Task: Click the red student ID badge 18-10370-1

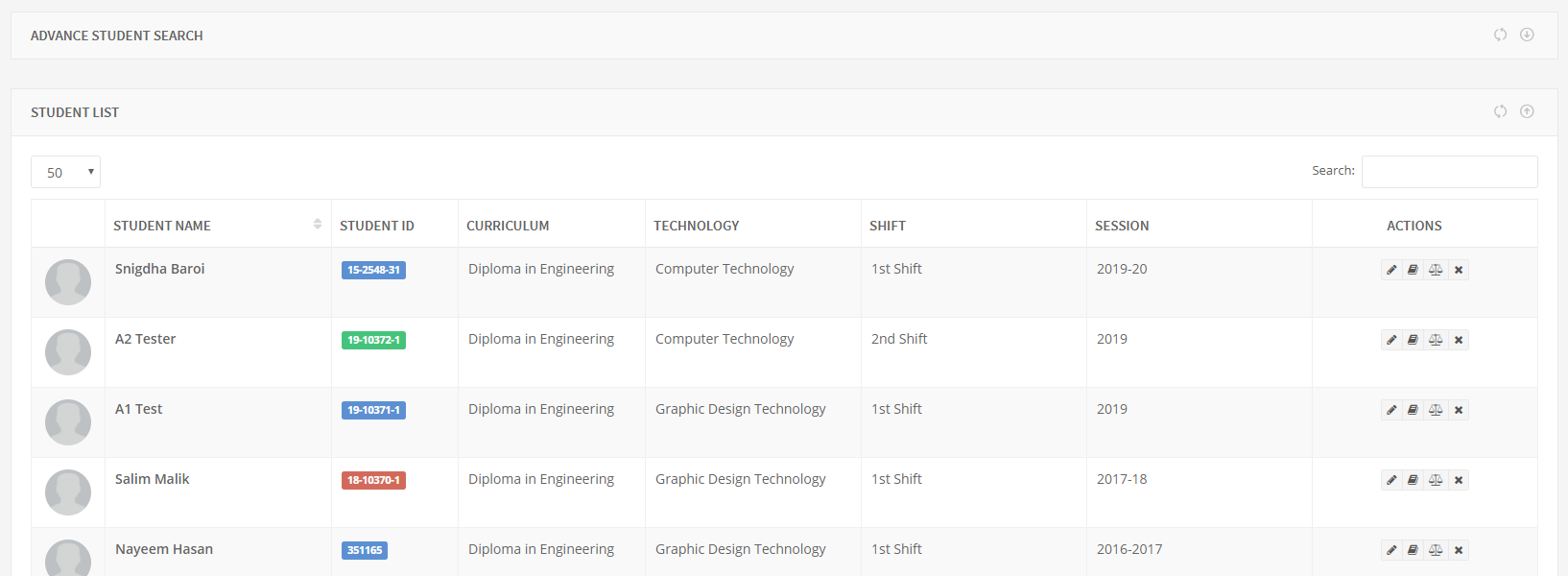Action: 373,480
